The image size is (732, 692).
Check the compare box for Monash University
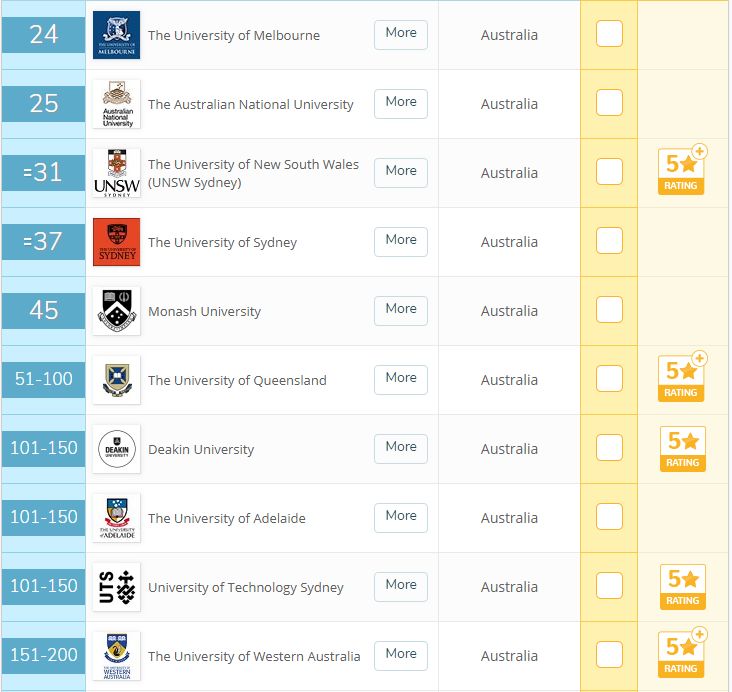[x=609, y=310]
